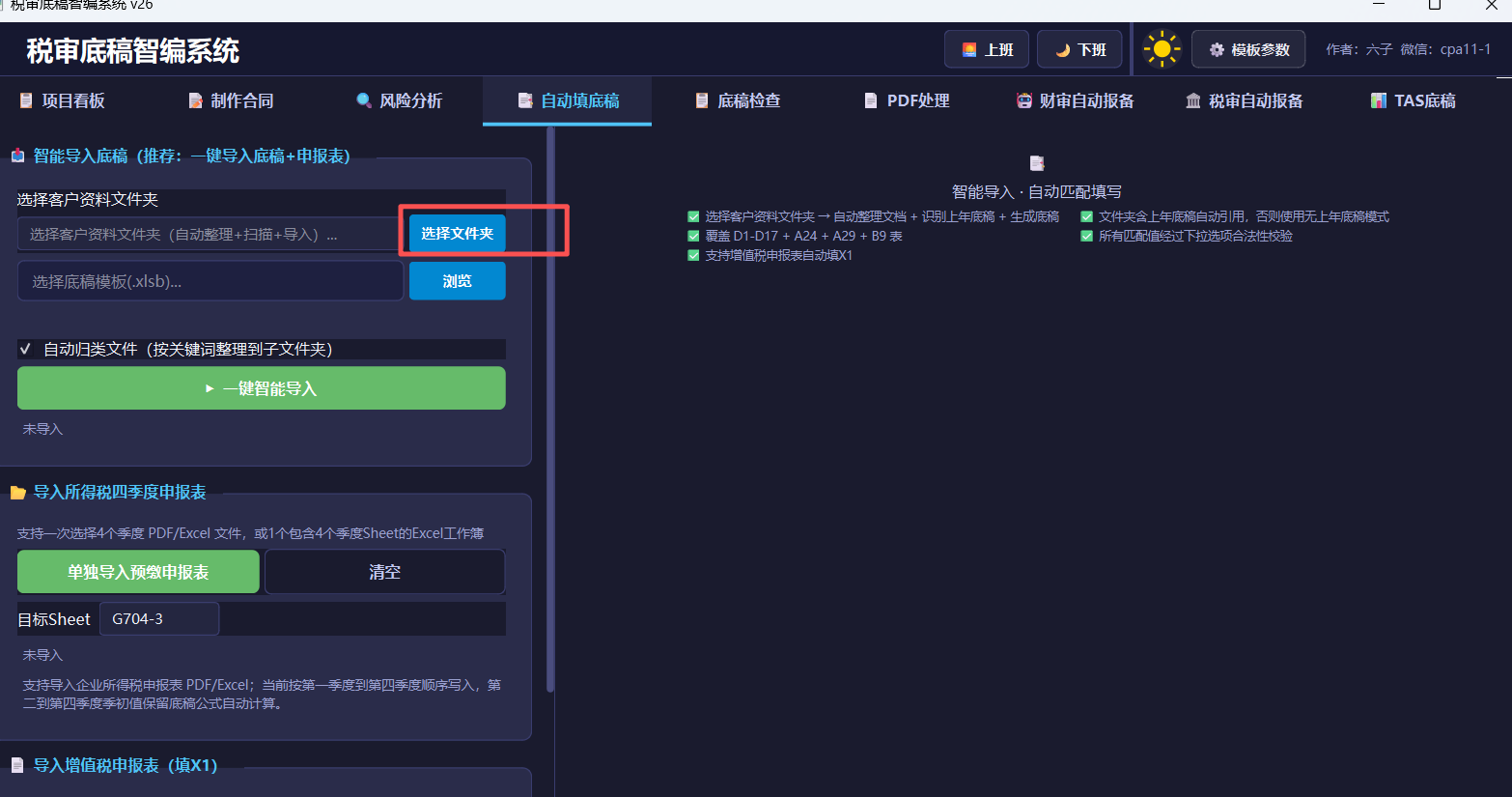This screenshot has height=797, width=1512.
Task: Click the folder icon beside 导入所得税四季度申报表
Action: coord(17,493)
